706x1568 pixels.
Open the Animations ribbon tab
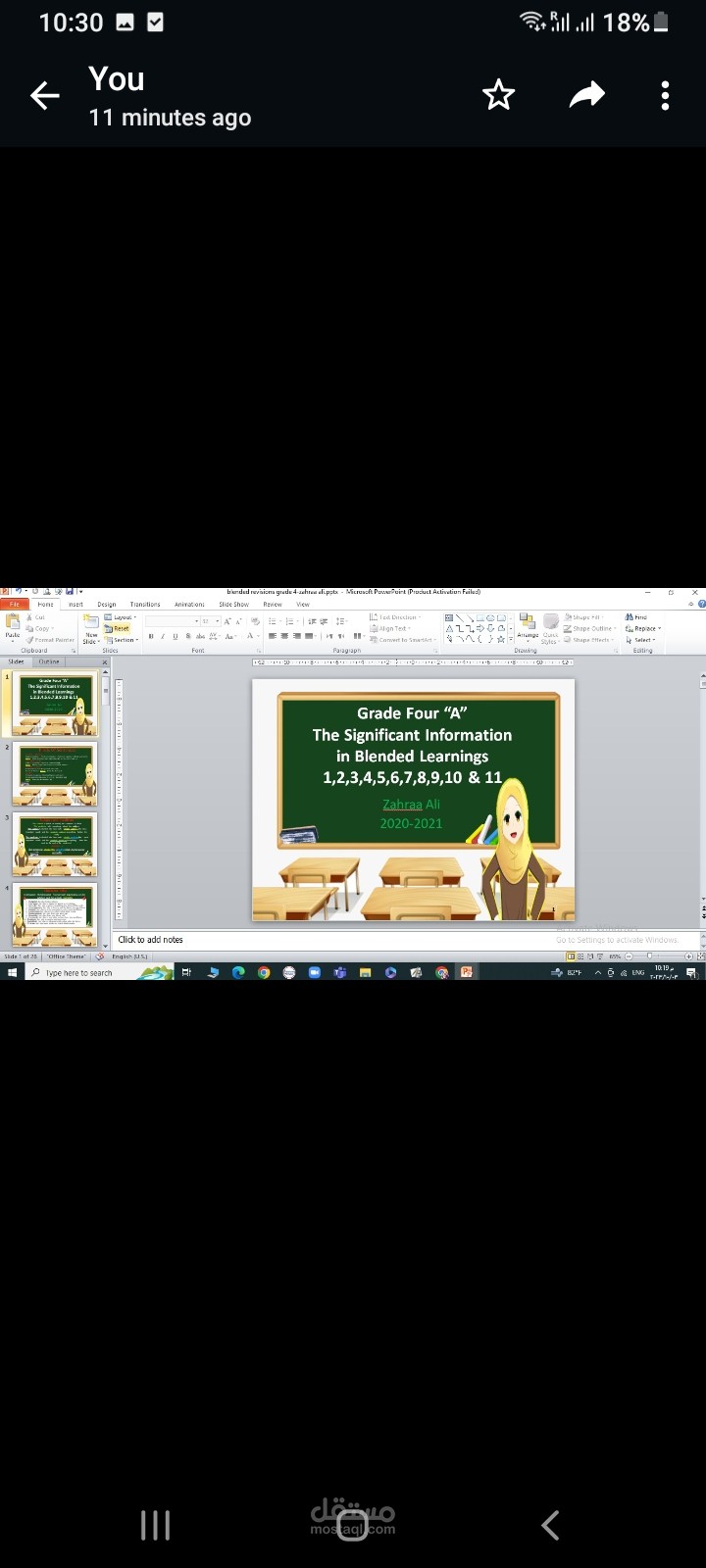(x=189, y=605)
